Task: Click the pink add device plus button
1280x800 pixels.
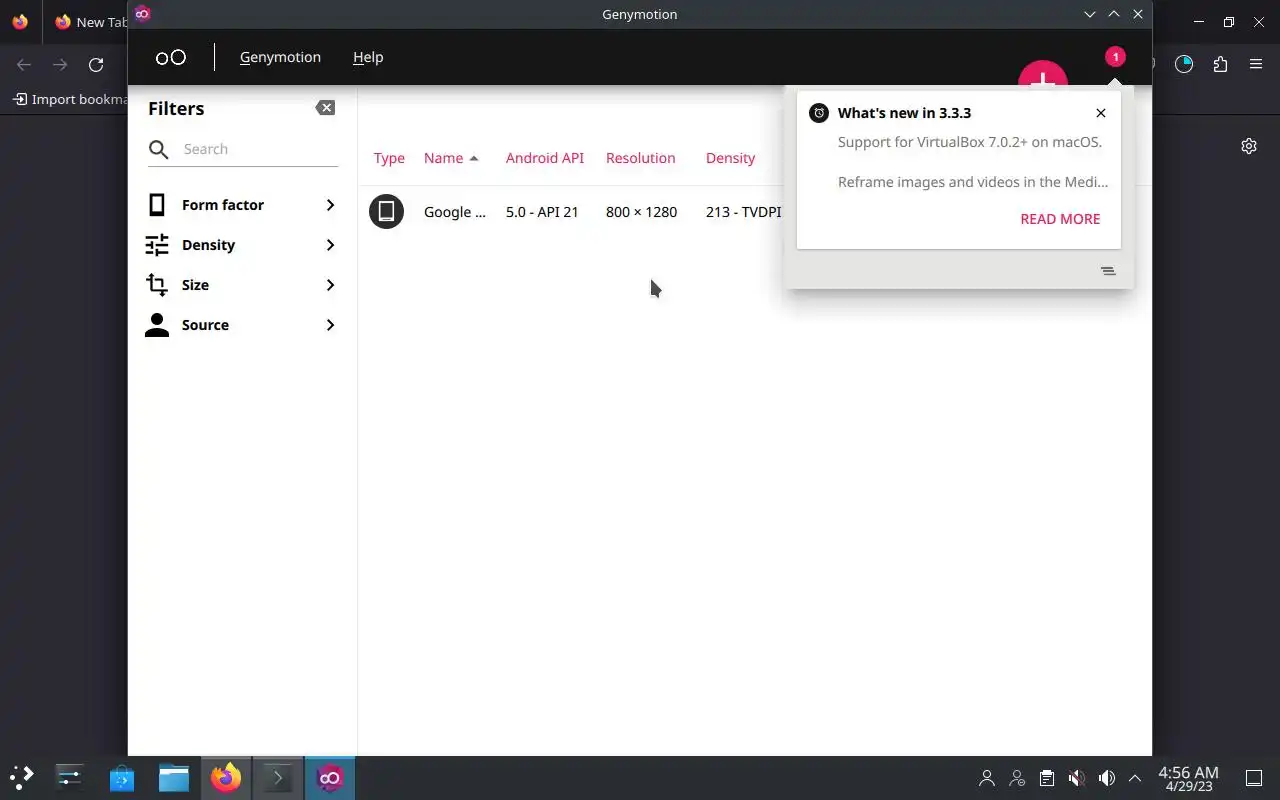Action: click(1042, 75)
